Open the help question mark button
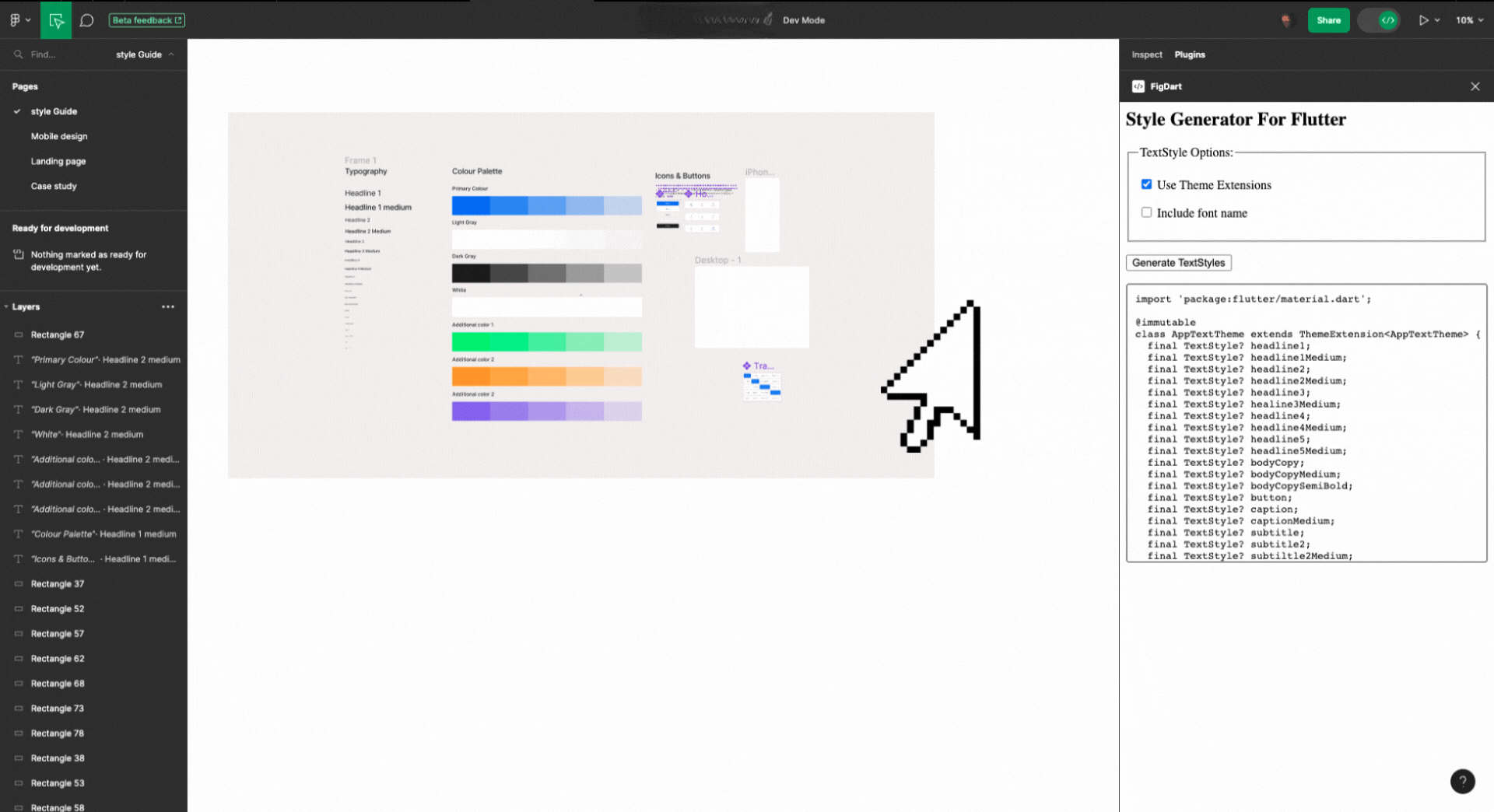 point(1462,781)
